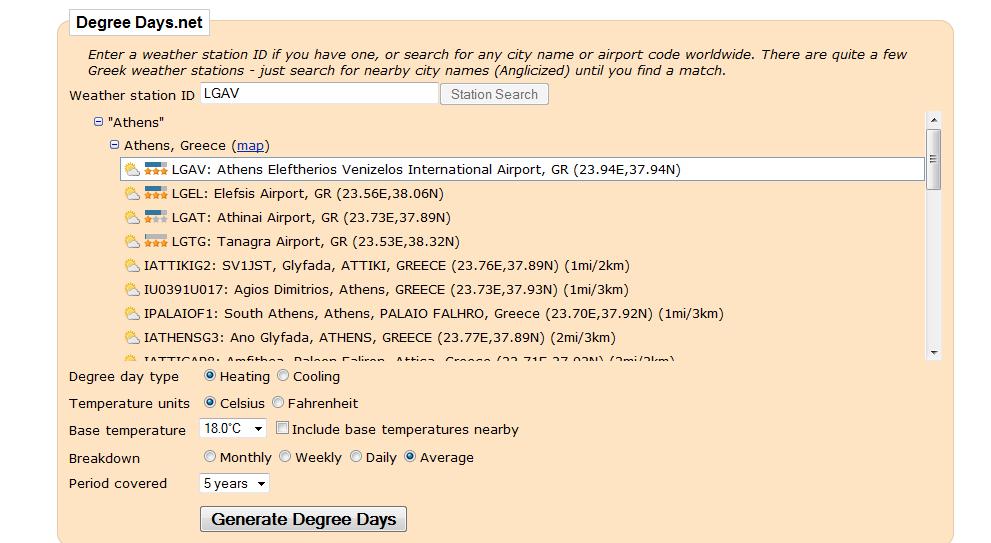The width and height of the screenshot is (991, 543).
Task: Select Monthly breakdown option
Action: pyautogui.click(x=210, y=456)
